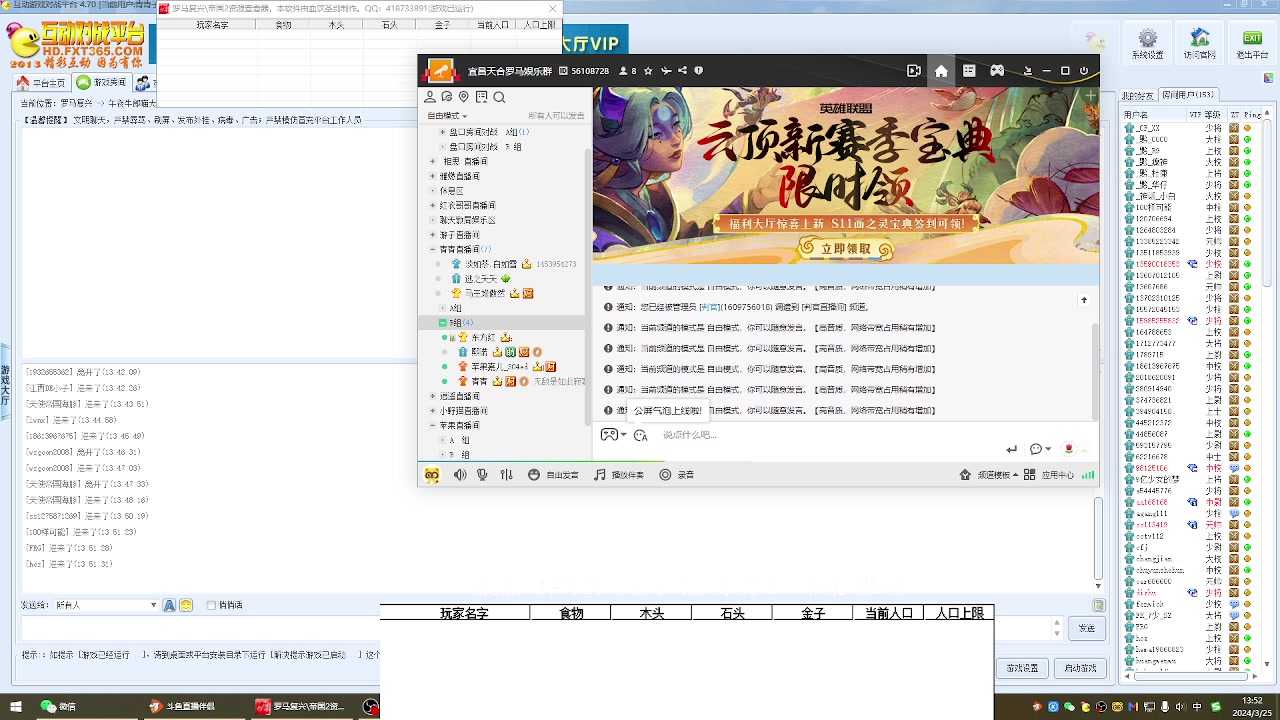Open the member list person icon
The image size is (1280, 720).
pos(430,97)
